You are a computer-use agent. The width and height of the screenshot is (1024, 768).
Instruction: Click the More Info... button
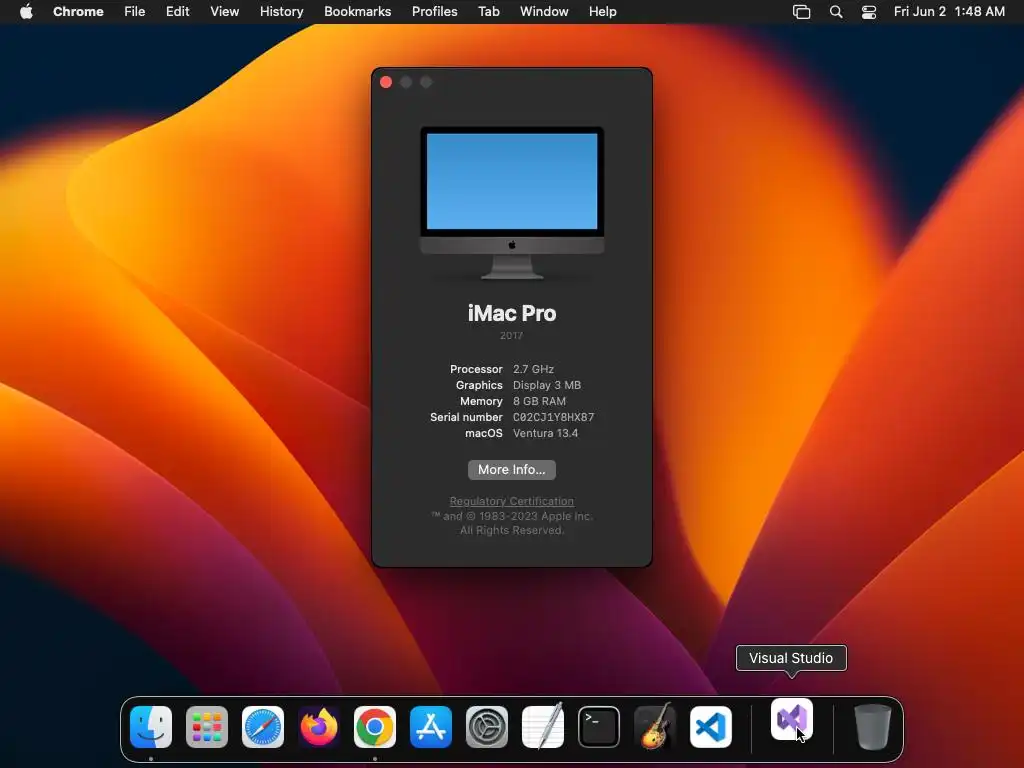tap(512, 470)
